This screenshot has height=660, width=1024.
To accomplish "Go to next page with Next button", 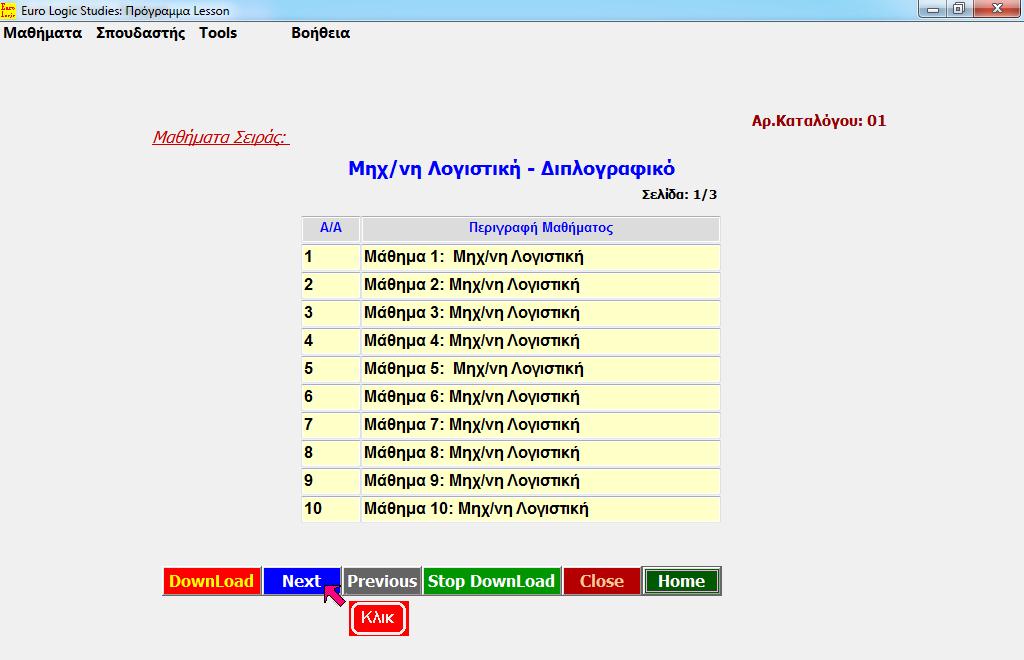I will point(301,581).
